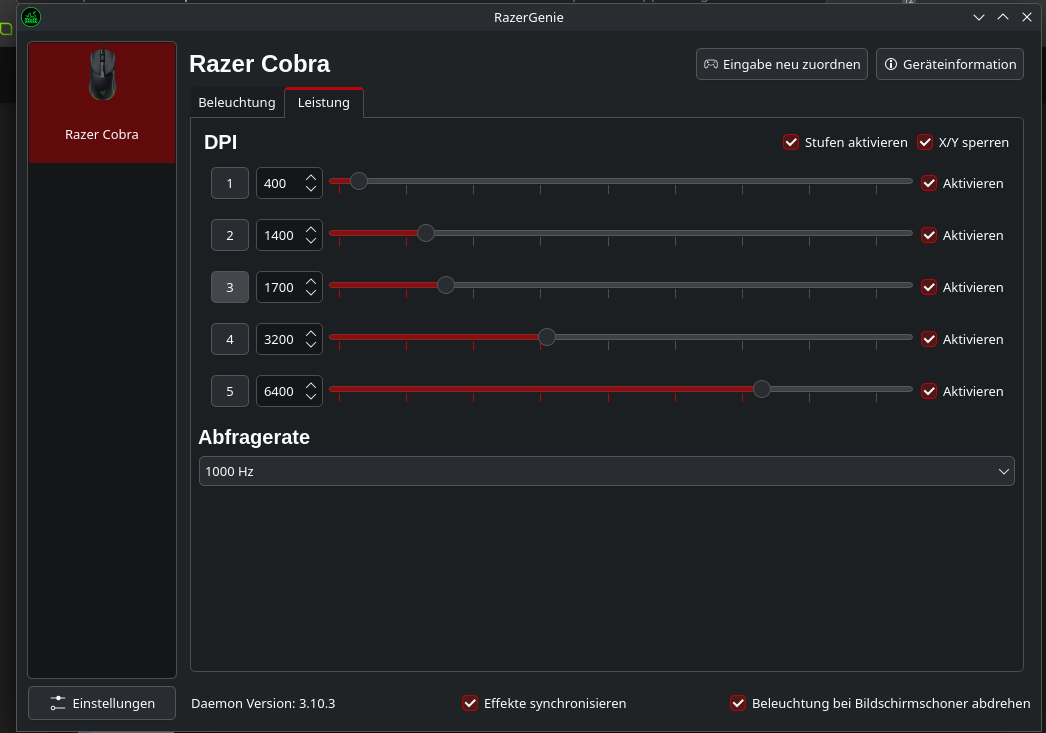Switch to the Beleuchtung tab

click(x=237, y=103)
